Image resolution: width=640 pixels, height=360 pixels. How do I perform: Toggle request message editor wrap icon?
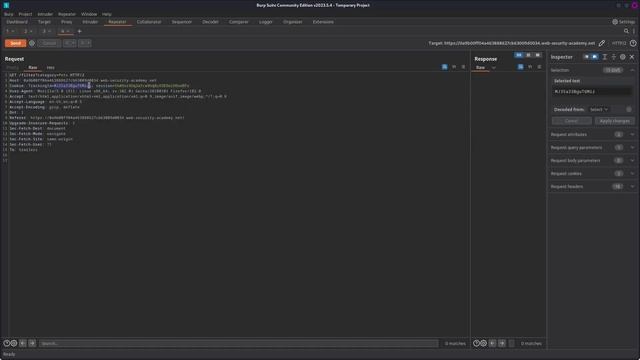(x=444, y=67)
